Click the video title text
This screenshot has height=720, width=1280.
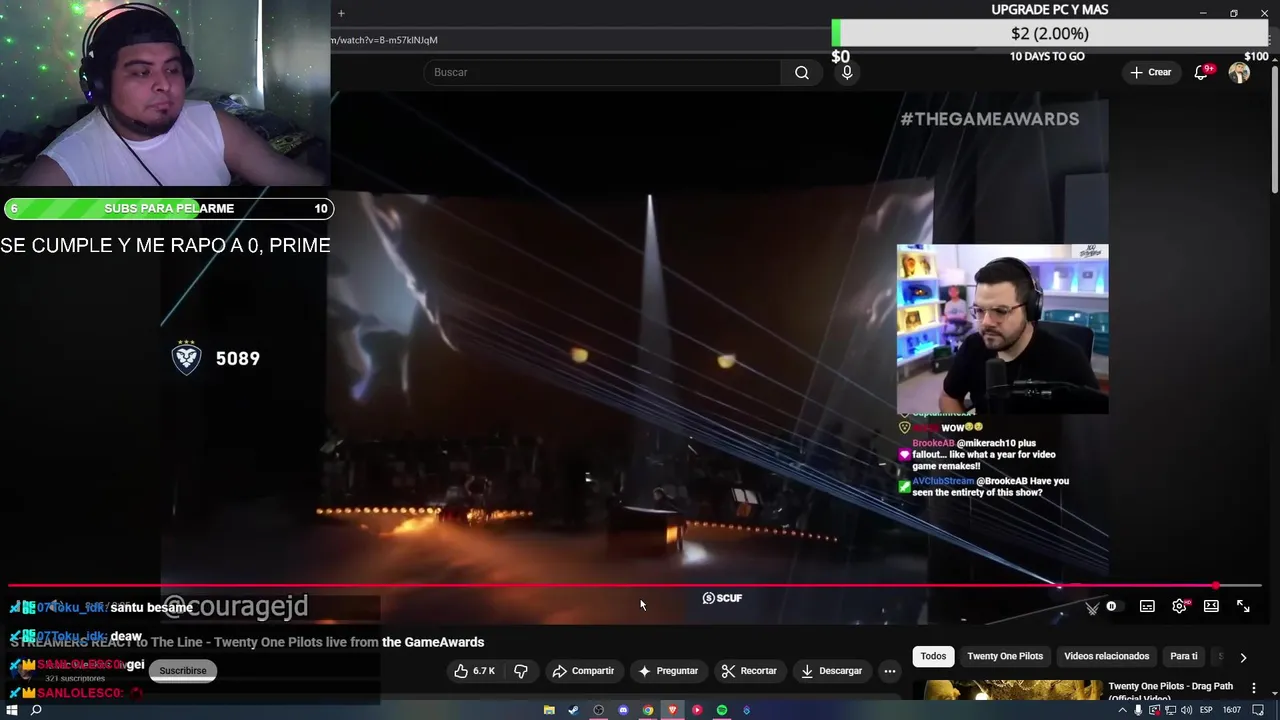(247, 642)
